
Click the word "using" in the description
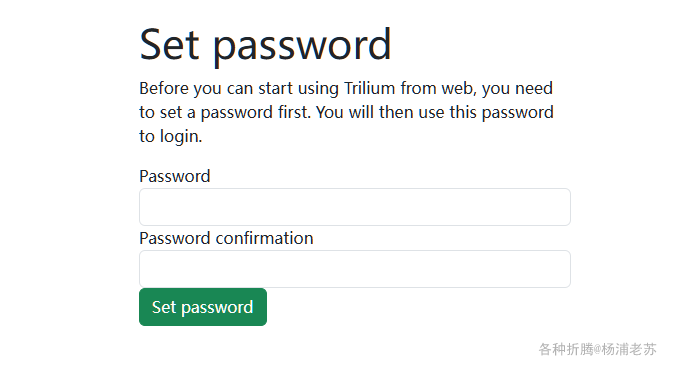click(x=318, y=89)
